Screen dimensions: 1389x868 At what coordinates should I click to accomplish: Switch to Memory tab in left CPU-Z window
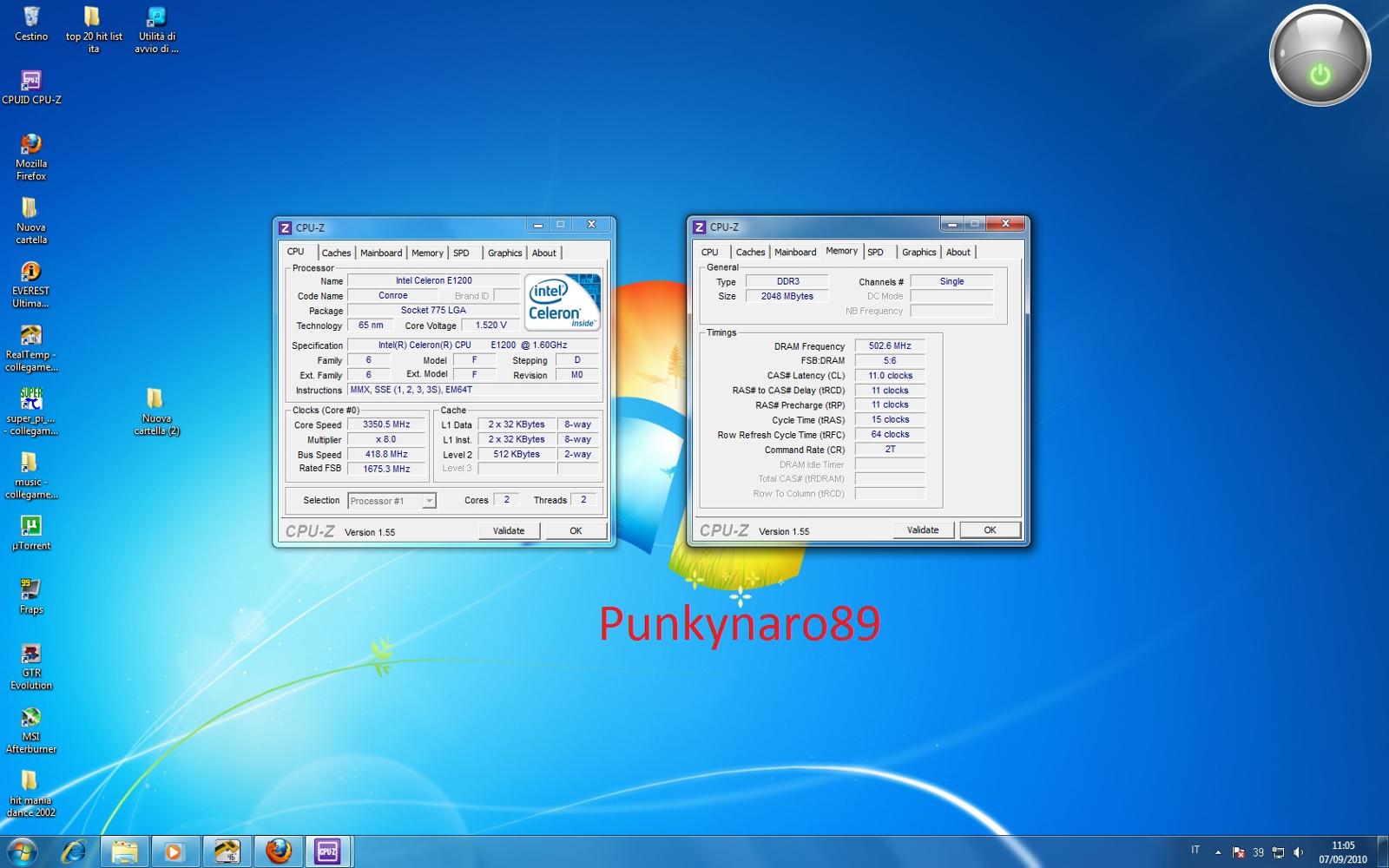coord(427,253)
